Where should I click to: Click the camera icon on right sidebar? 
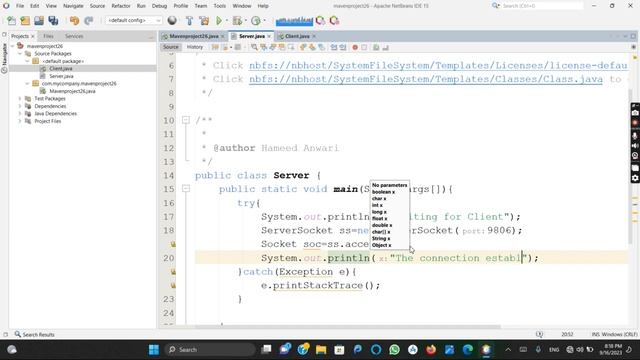[x=635, y=113]
